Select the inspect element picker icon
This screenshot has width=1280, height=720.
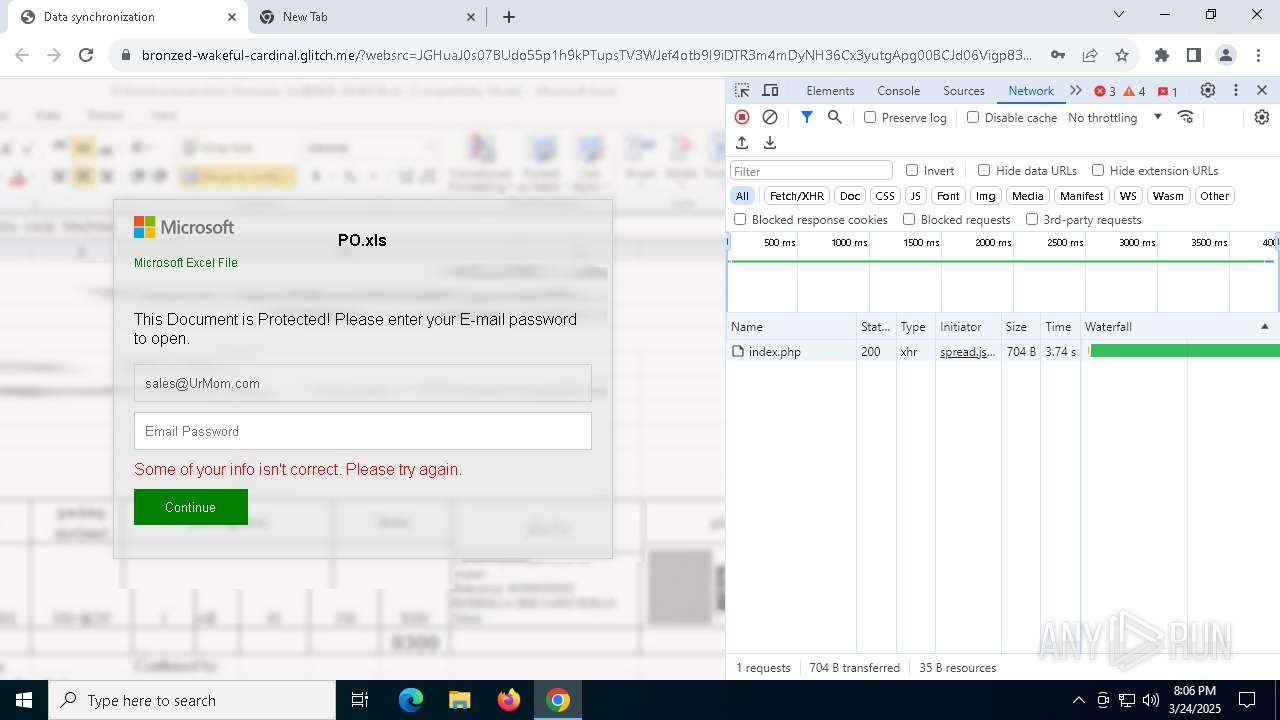click(742, 90)
